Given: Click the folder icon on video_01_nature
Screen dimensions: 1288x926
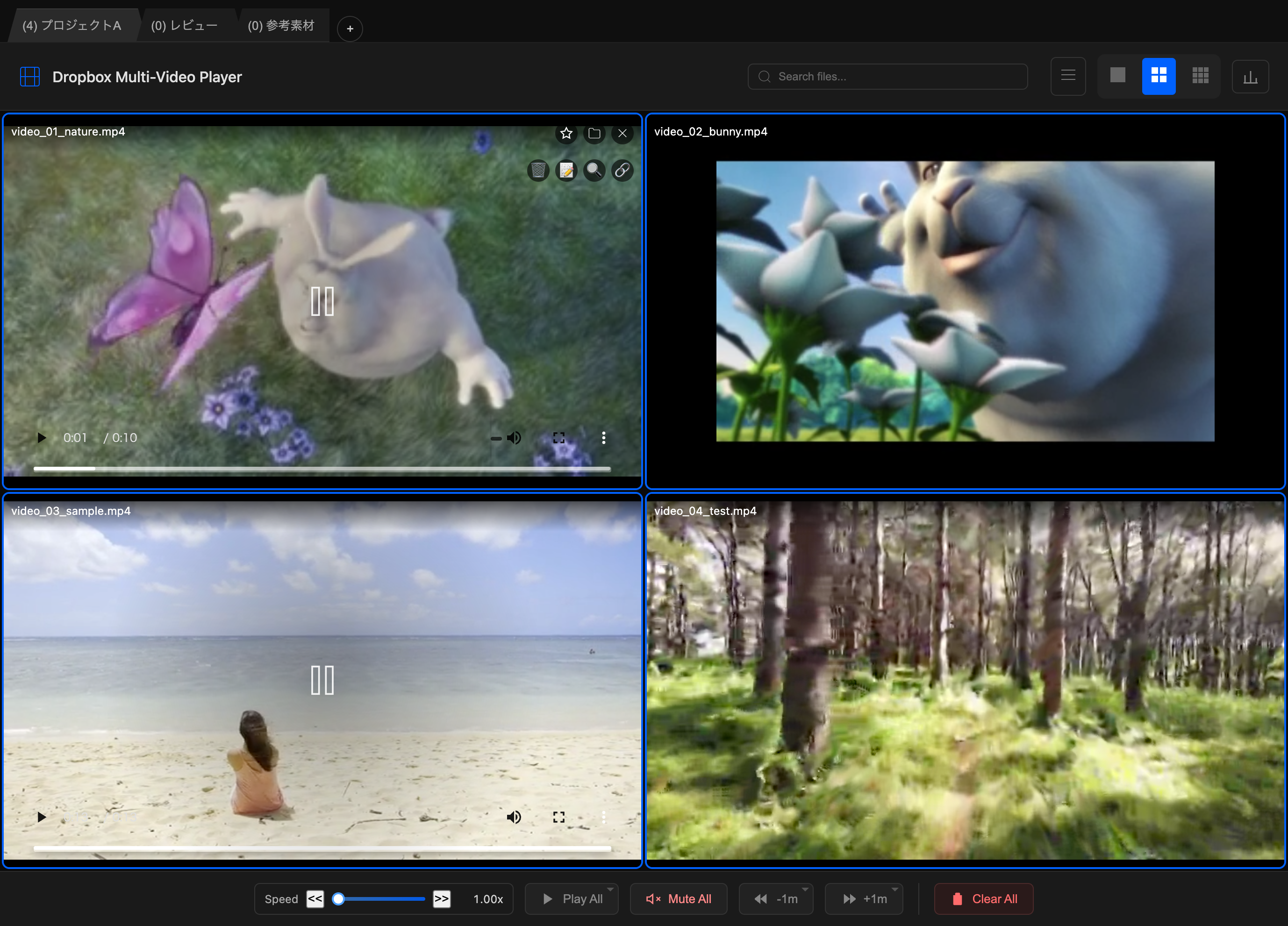Looking at the screenshot, I should (594, 134).
